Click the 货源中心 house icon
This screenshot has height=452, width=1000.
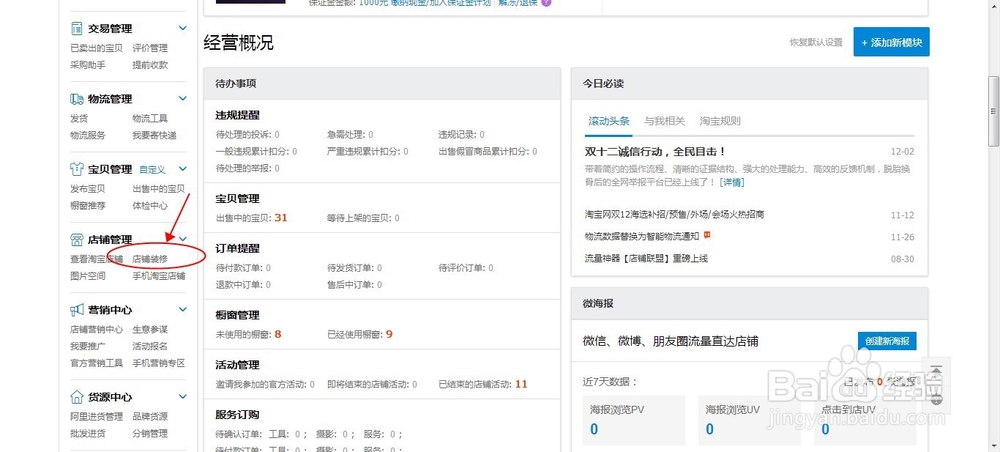77,397
